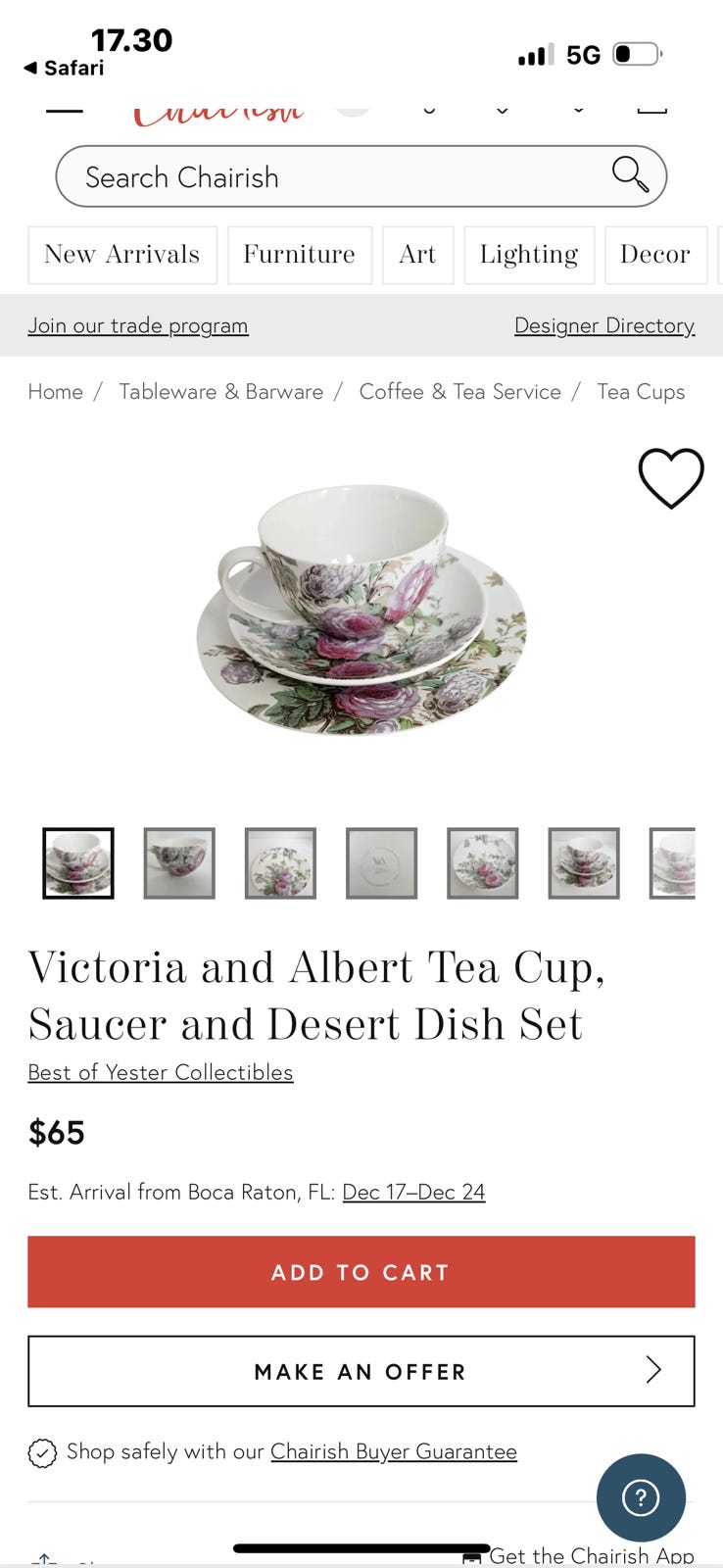This screenshot has width=723, height=1568.
Task: Click the Add to Cart button
Action: pos(361,1272)
